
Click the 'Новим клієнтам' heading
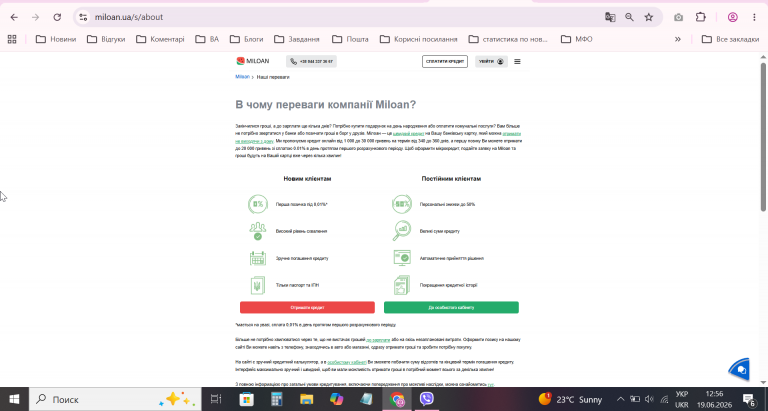click(x=307, y=179)
